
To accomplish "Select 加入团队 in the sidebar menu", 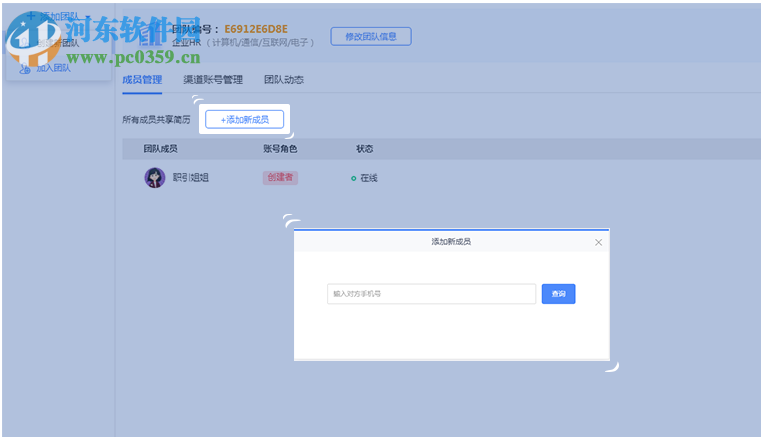I will [53, 68].
